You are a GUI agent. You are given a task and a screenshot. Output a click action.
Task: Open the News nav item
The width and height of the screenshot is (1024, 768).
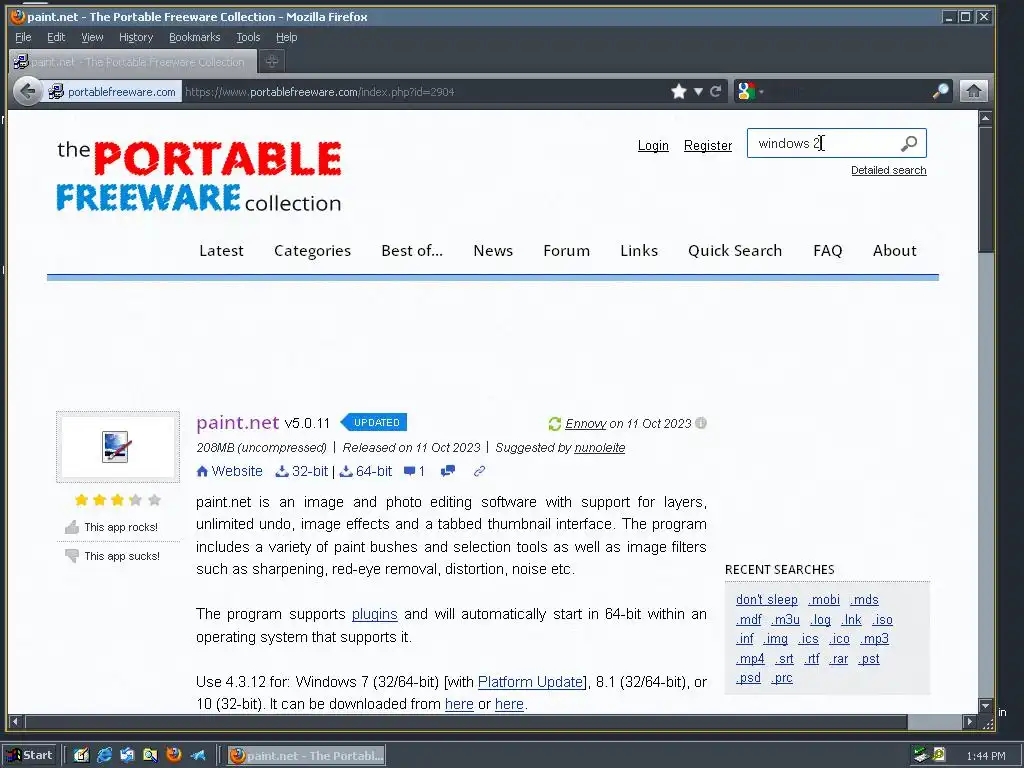(x=493, y=251)
